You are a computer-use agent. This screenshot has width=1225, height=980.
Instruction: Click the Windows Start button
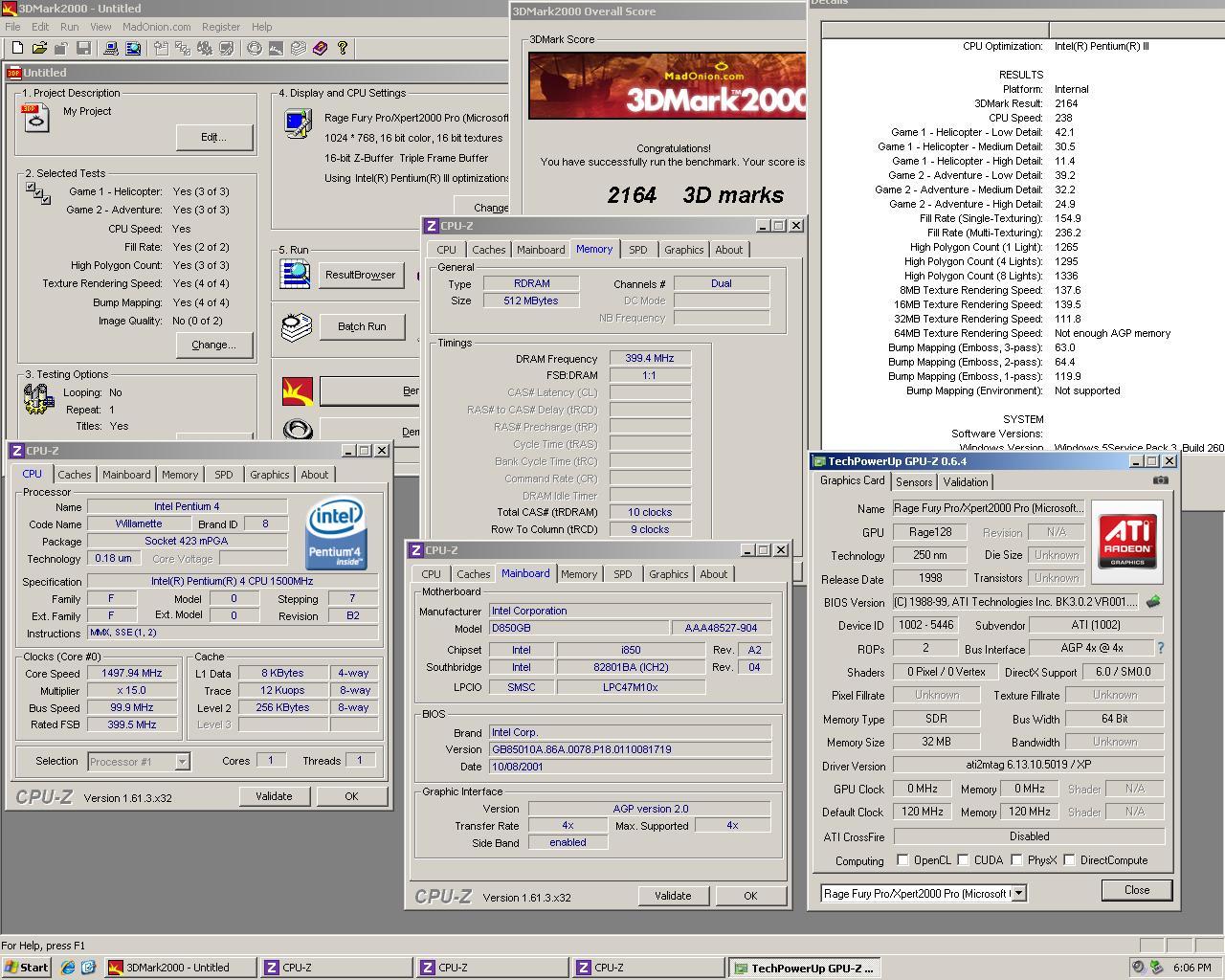[x=27, y=968]
